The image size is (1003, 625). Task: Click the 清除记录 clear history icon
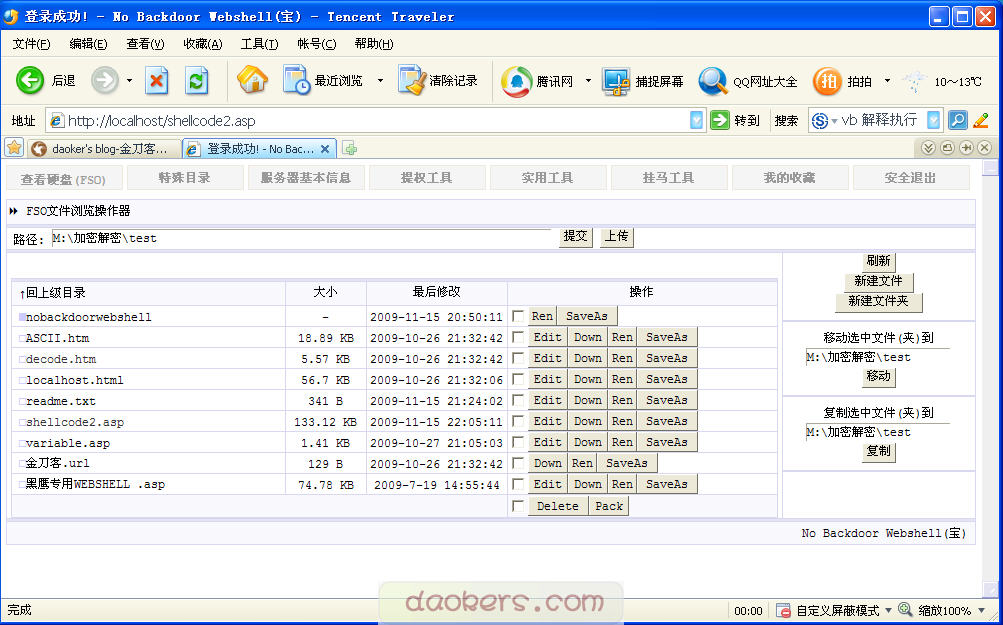point(411,81)
